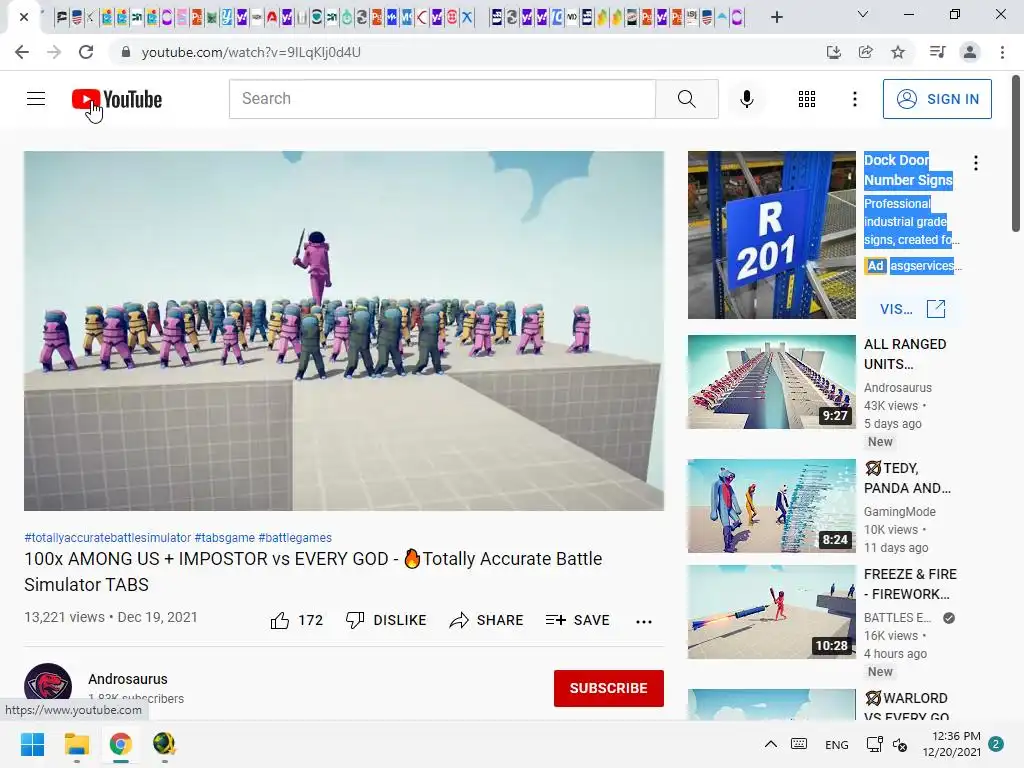Click hashtag #battlegames
Screen dimensions: 1024x768
pos(295,537)
